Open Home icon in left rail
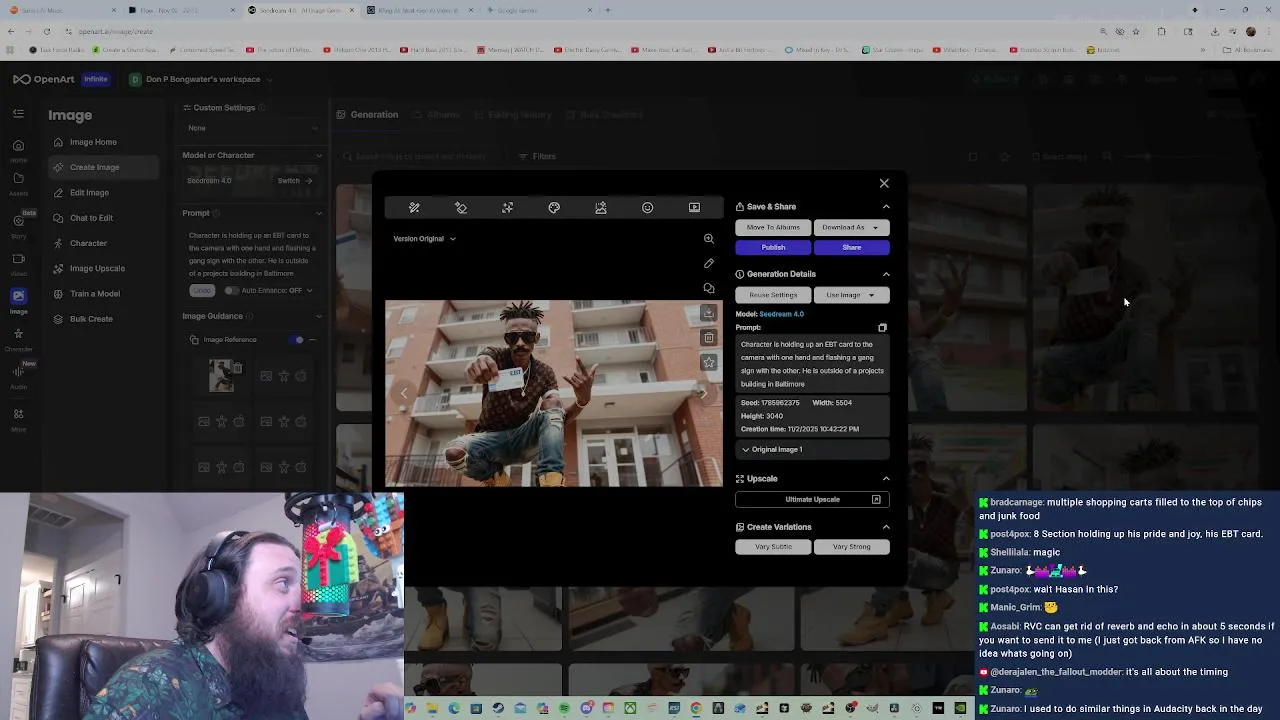 click(x=18, y=150)
